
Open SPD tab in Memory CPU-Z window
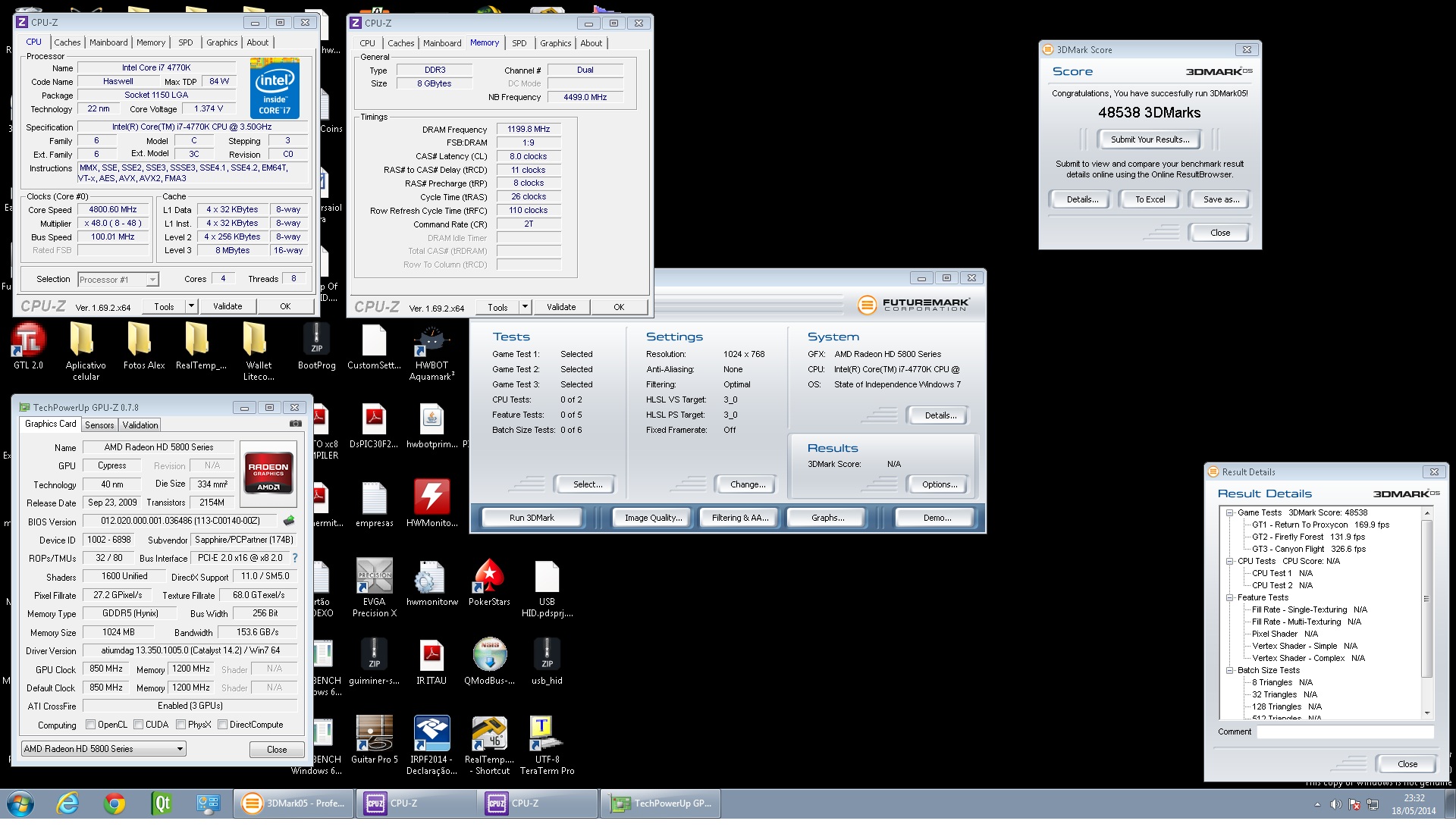pyautogui.click(x=519, y=44)
